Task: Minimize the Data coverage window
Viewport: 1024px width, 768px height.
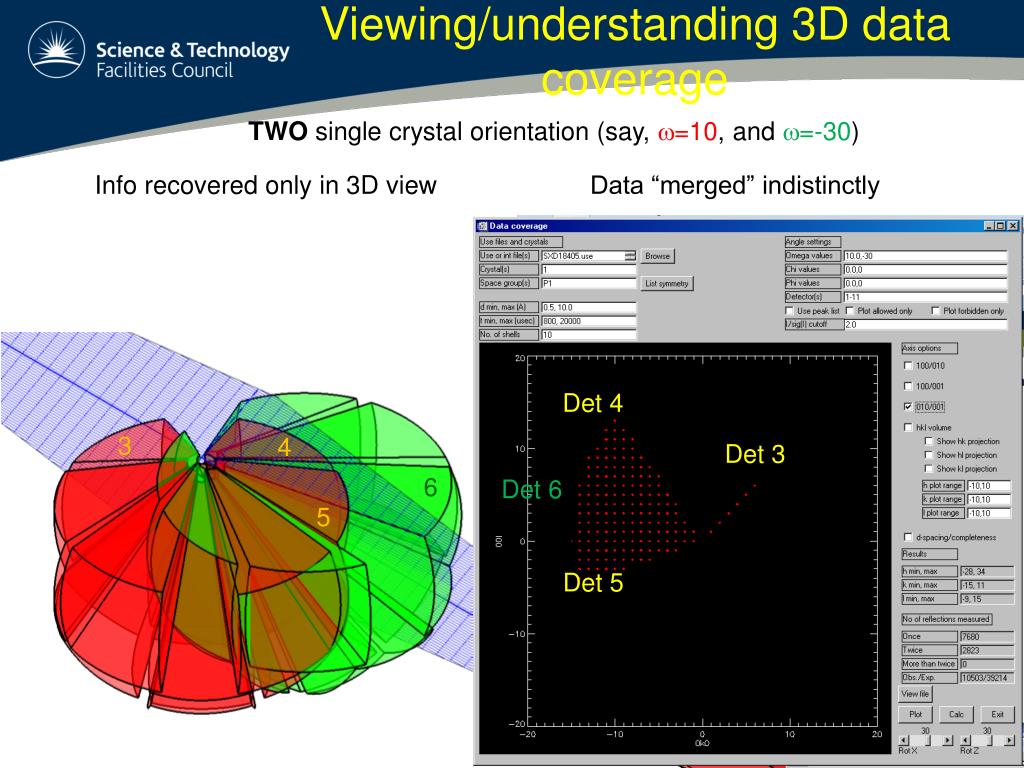Action: point(989,226)
